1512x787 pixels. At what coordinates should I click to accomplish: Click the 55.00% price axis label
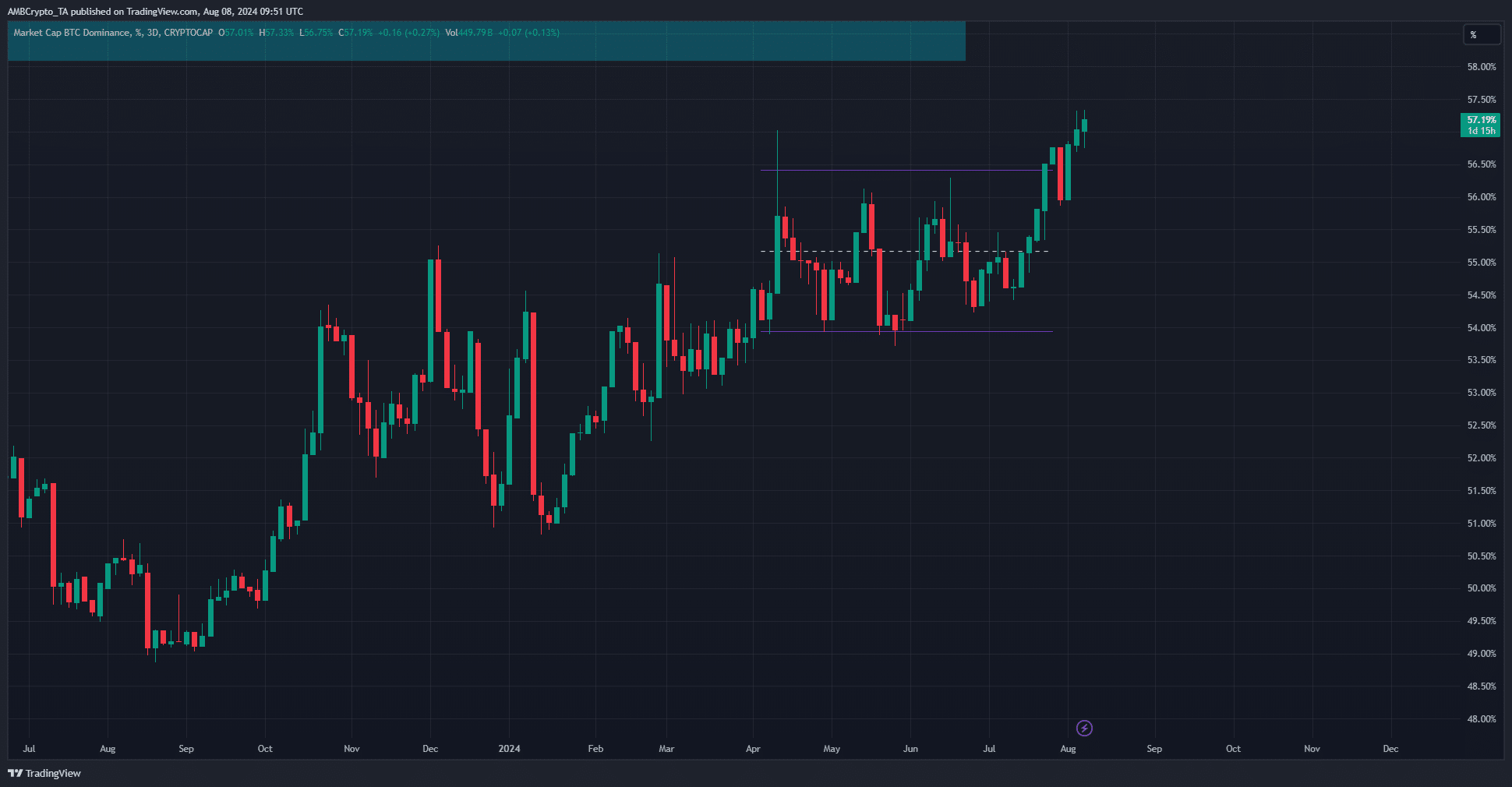click(1481, 263)
